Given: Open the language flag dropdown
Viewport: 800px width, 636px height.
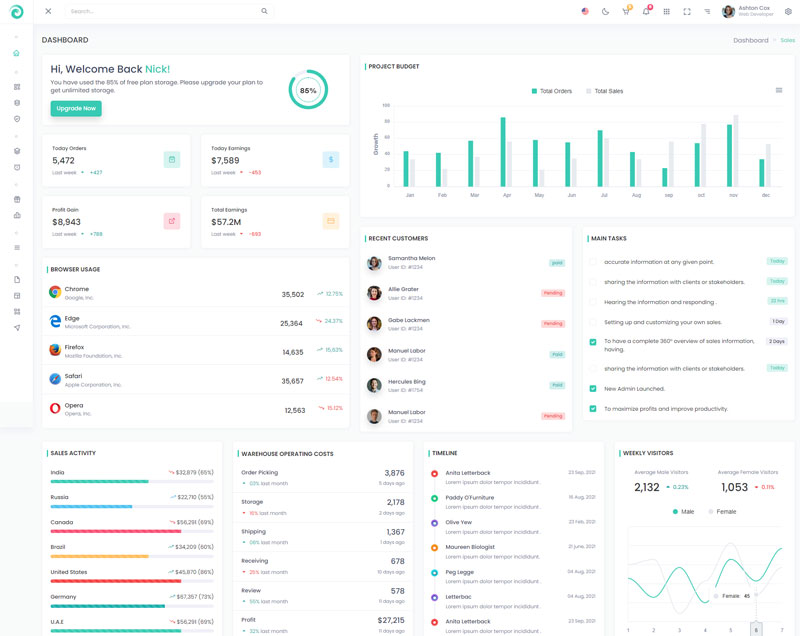Looking at the screenshot, I should pos(585,11).
